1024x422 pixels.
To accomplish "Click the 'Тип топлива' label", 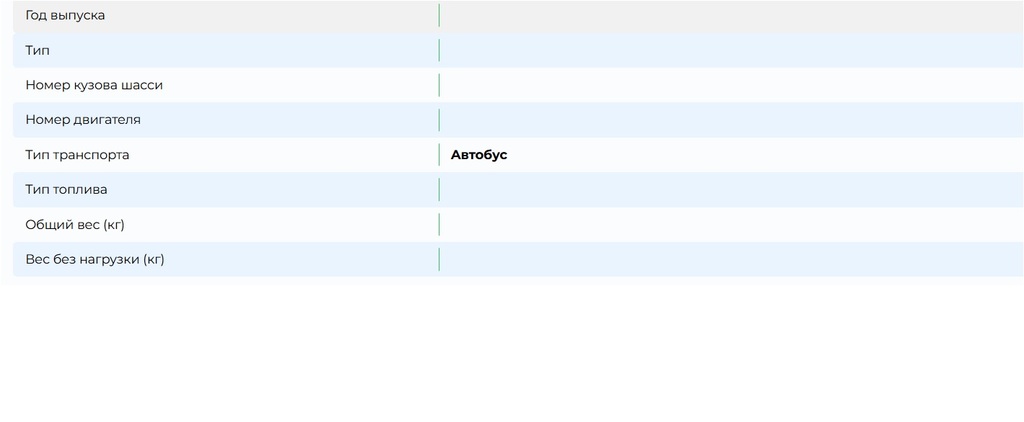I will (x=66, y=190).
